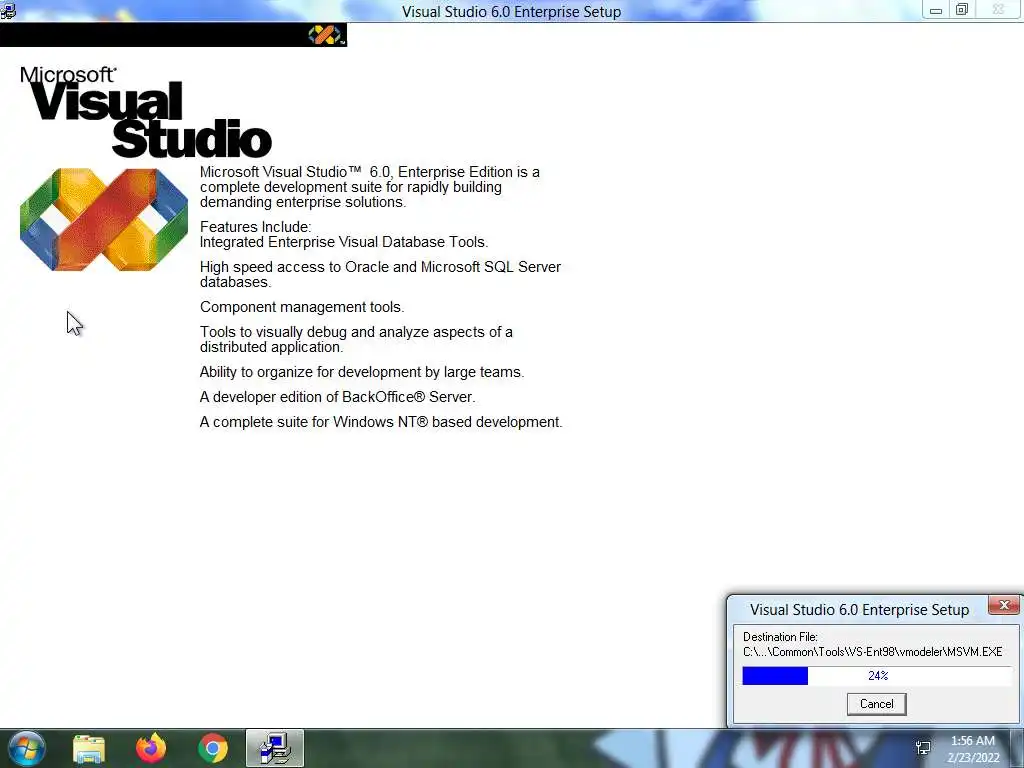Click 'Component management tools.' text

(x=302, y=307)
